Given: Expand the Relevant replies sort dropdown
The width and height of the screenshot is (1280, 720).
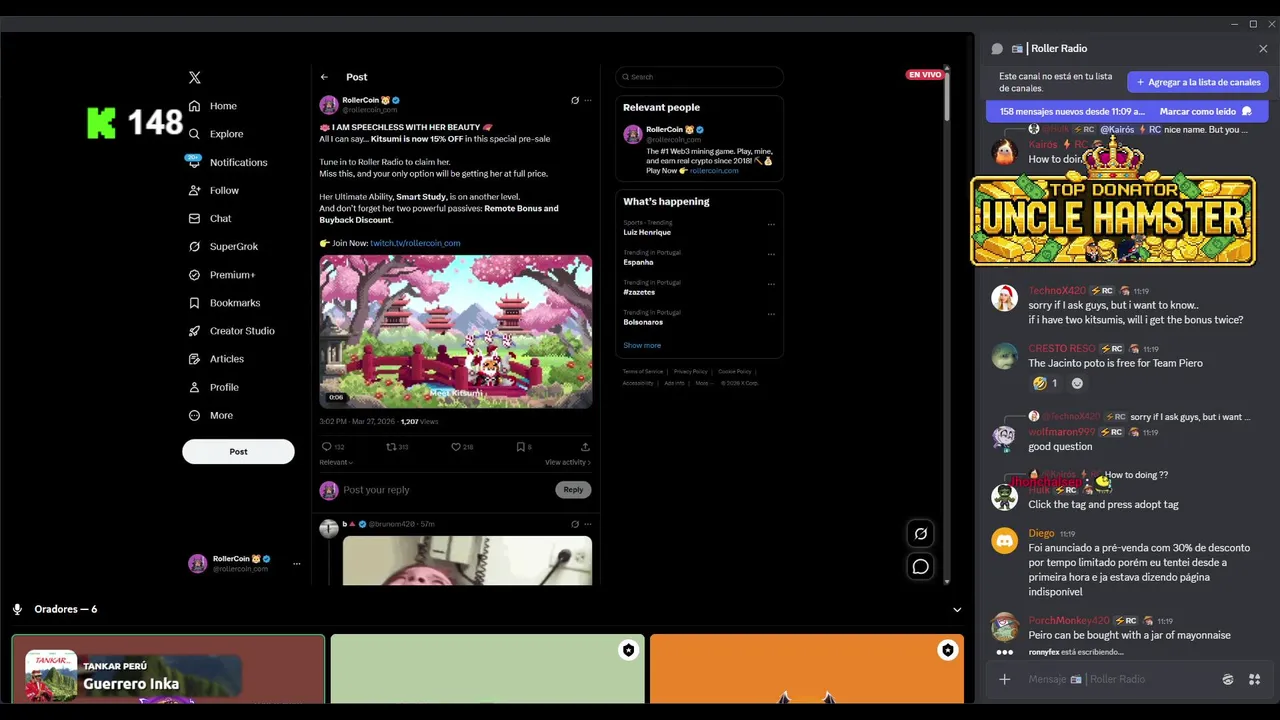Looking at the screenshot, I should click(x=336, y=462).
